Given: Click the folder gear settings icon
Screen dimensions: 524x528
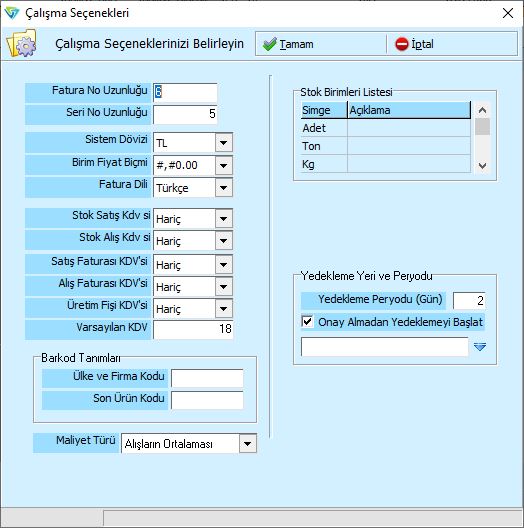Looking at the screenshot, I should tap(21, 43).
